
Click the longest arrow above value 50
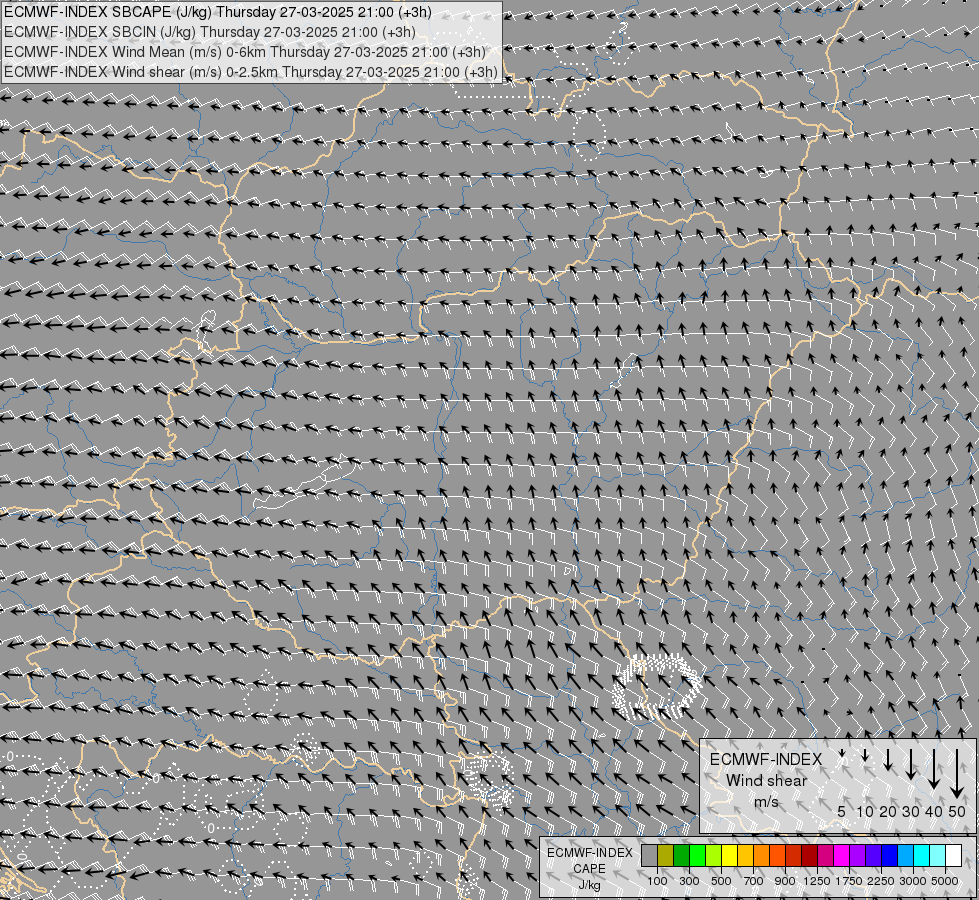[x=957, y=774]
